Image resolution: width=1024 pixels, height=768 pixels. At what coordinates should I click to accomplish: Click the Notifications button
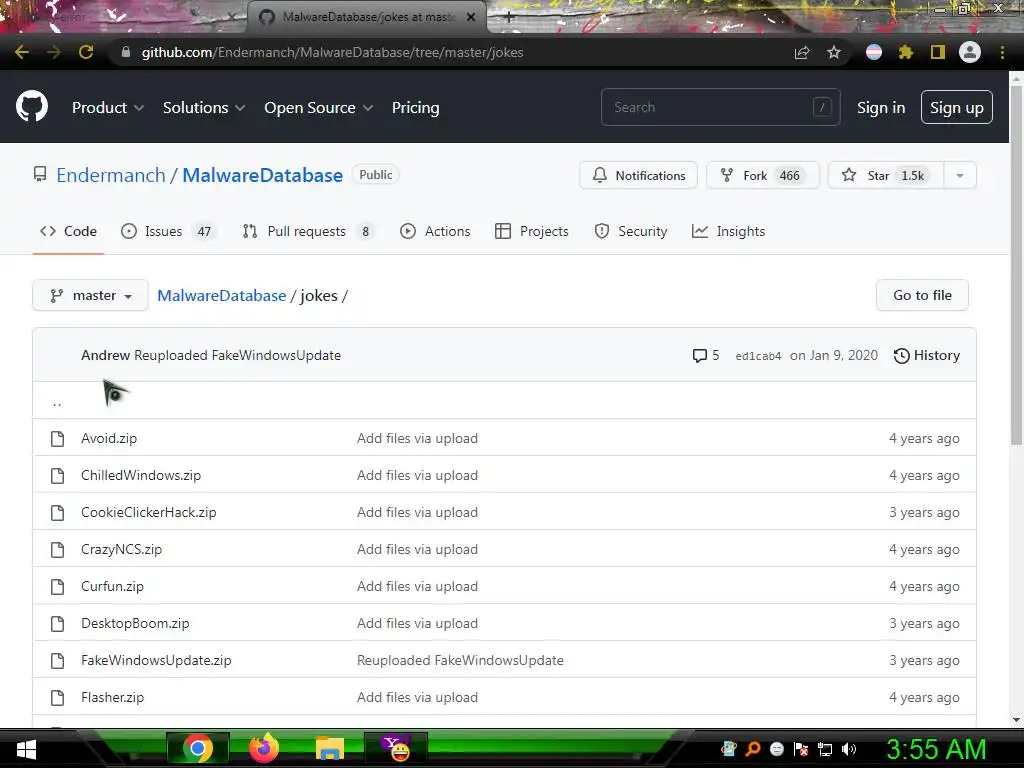coord(638,176)
